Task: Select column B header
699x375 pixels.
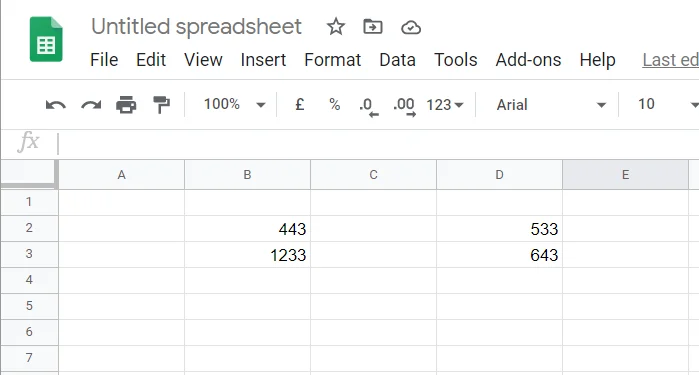Action: [247, 175]
